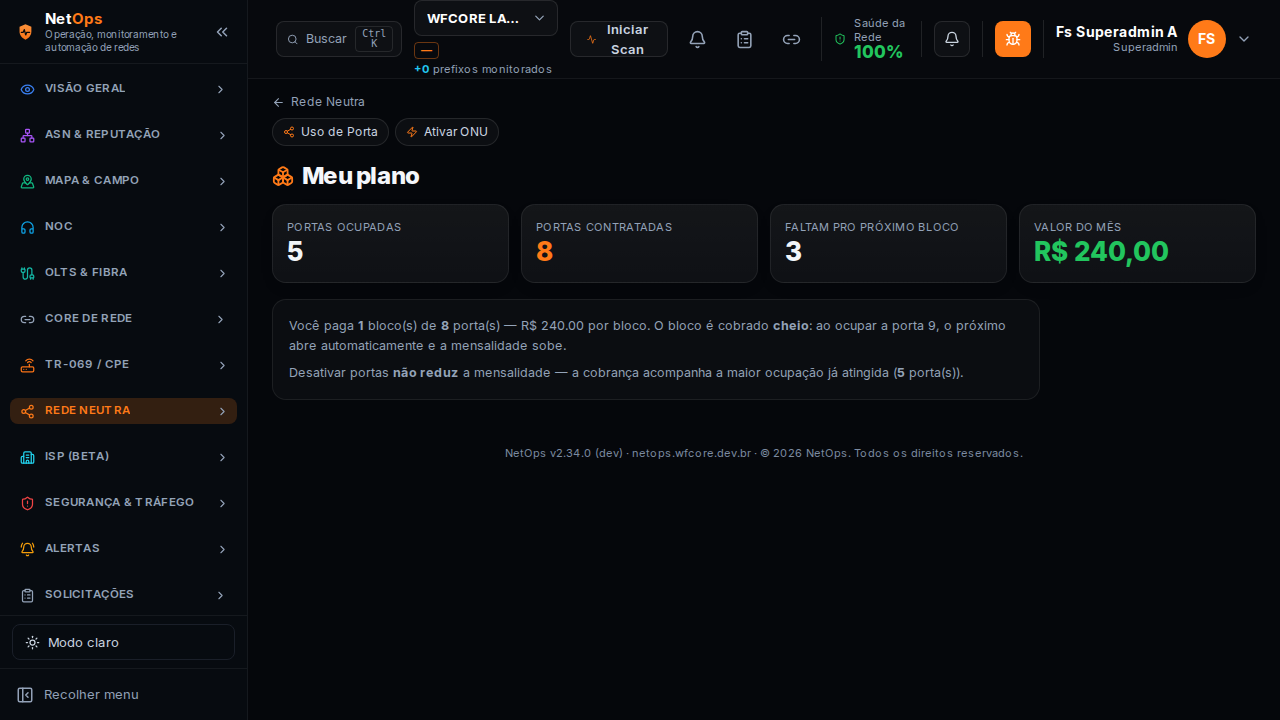The height and width of the screenshot is (720, 1280).
Task: Open user menu chevron beside avatar
Action: point(1244,39)
